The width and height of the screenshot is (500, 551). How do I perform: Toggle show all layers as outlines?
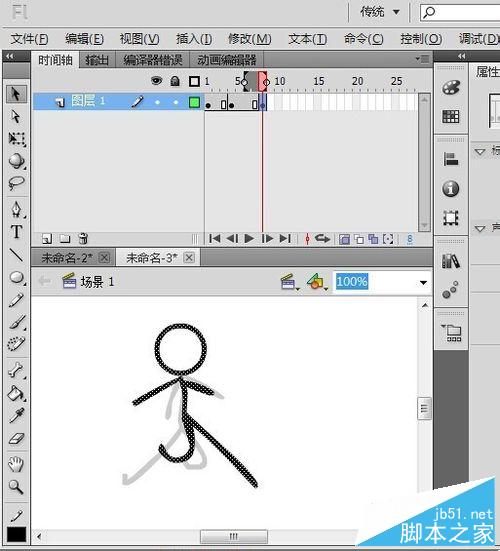coord(194,82)
